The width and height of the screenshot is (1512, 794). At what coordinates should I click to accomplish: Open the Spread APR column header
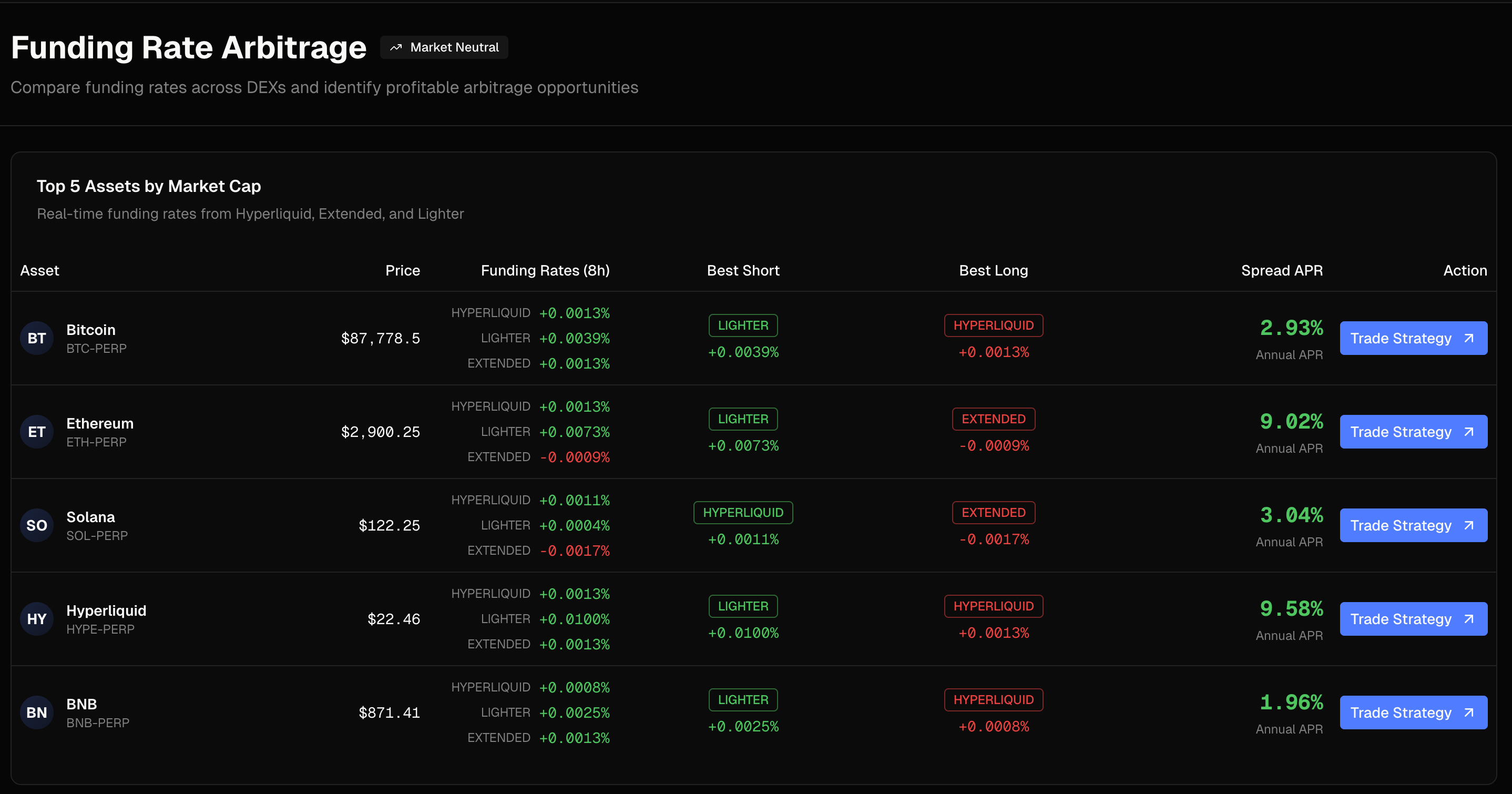(1282, 270)
